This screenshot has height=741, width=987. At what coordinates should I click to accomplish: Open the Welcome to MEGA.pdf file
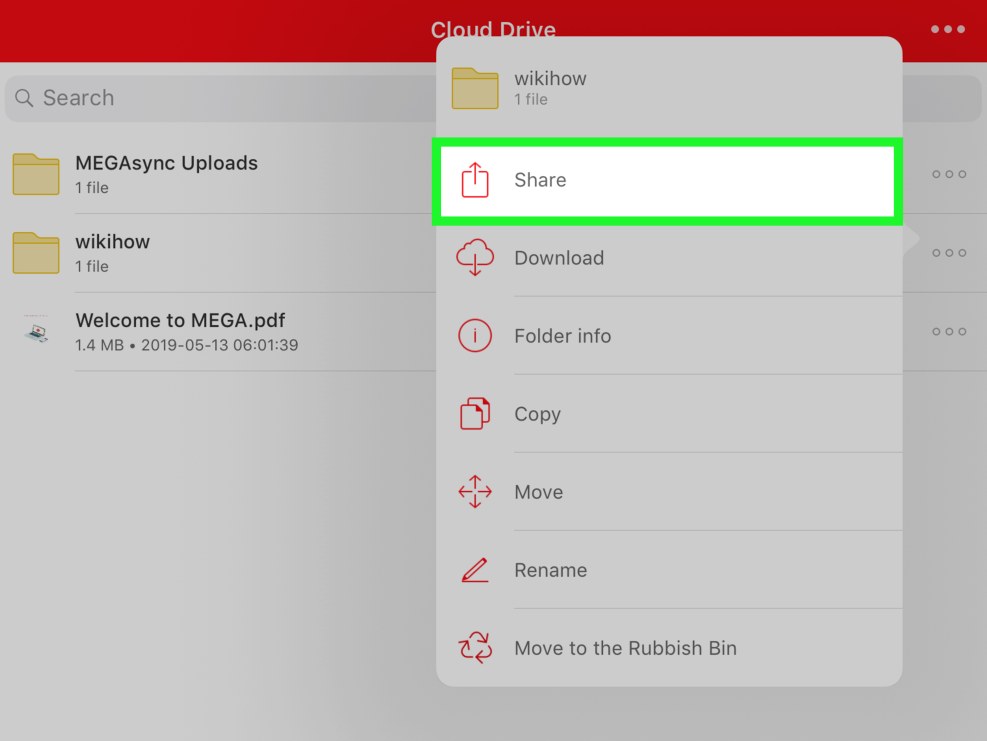(x=180, y=331)
